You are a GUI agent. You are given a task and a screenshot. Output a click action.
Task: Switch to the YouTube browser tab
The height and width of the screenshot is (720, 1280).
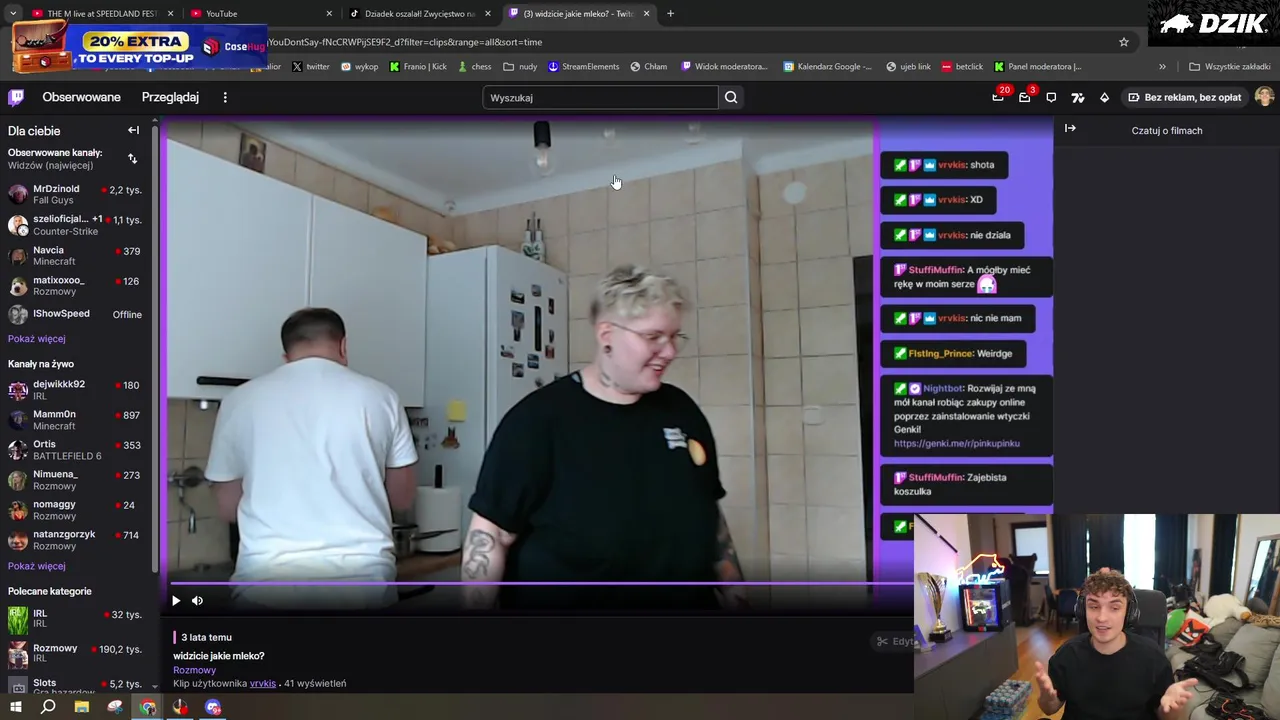click(x=260, y=13)
